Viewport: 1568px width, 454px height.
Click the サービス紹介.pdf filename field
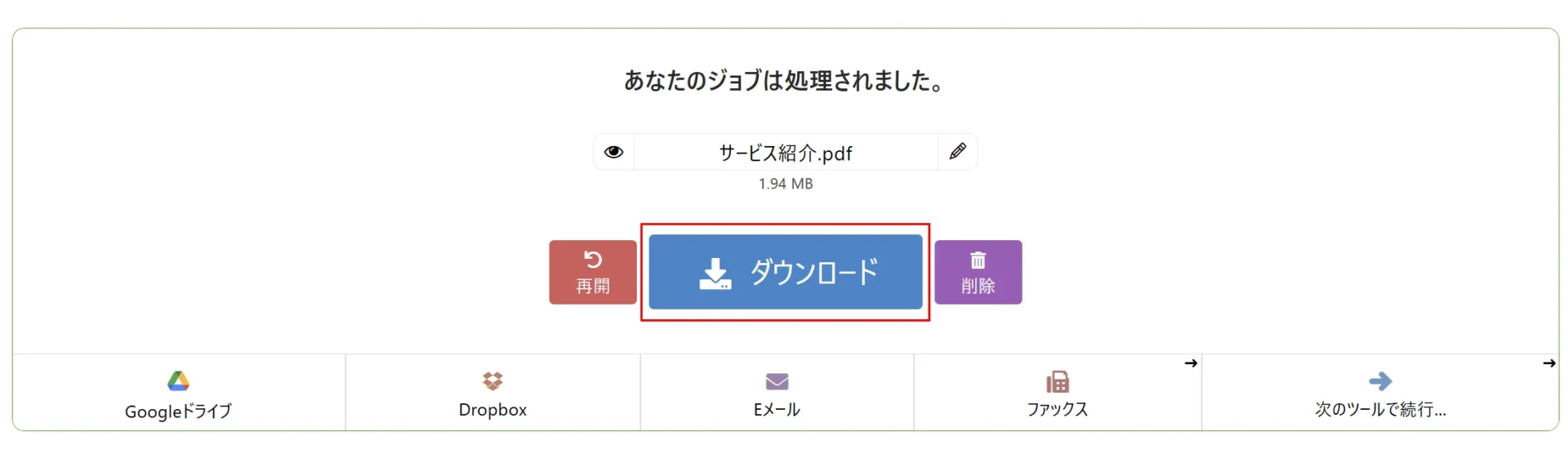(785, 153)
